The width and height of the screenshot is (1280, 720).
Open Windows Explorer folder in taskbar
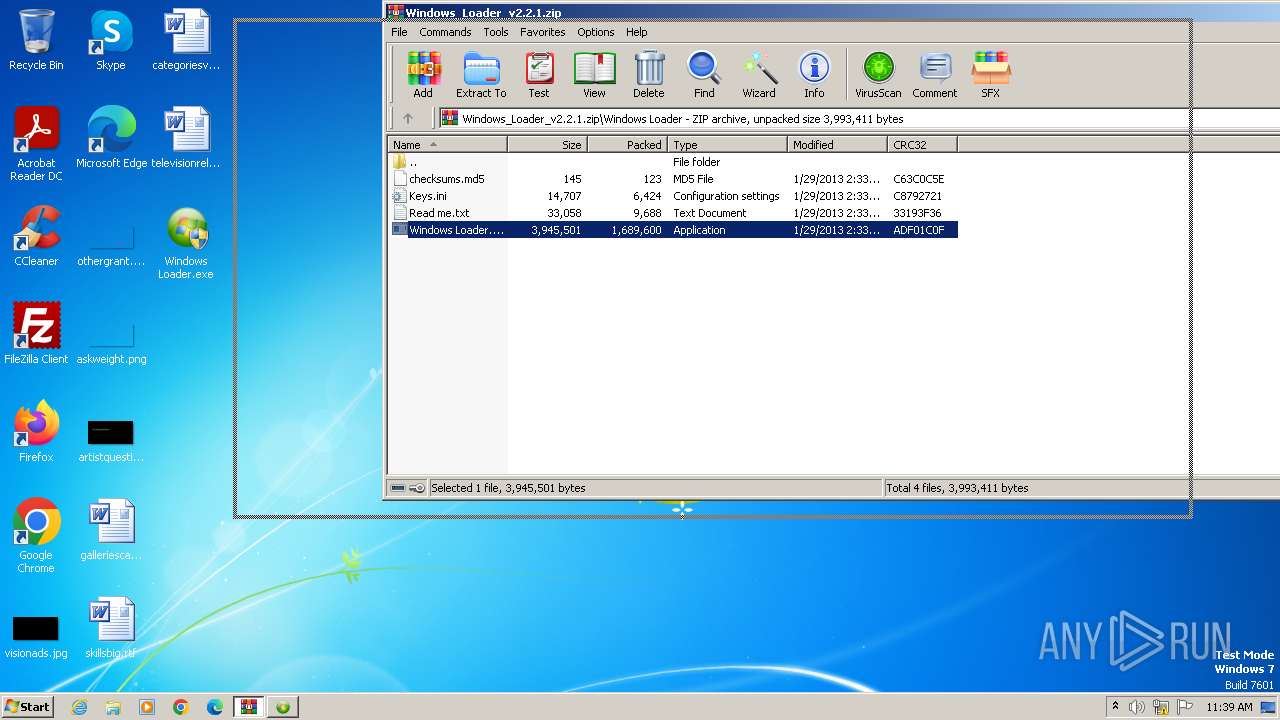(x=113, y=707)
